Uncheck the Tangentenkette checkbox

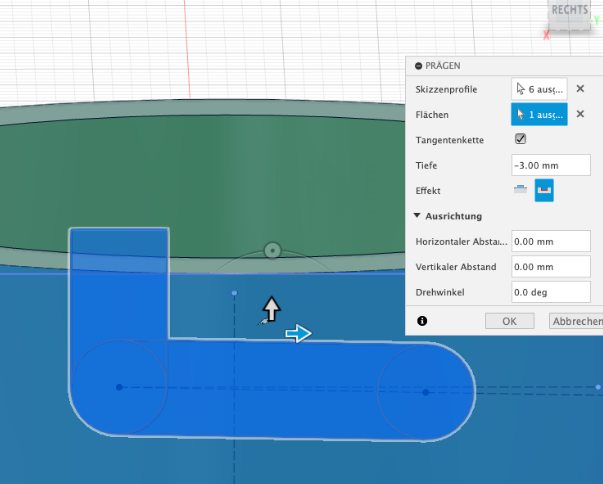520,140
